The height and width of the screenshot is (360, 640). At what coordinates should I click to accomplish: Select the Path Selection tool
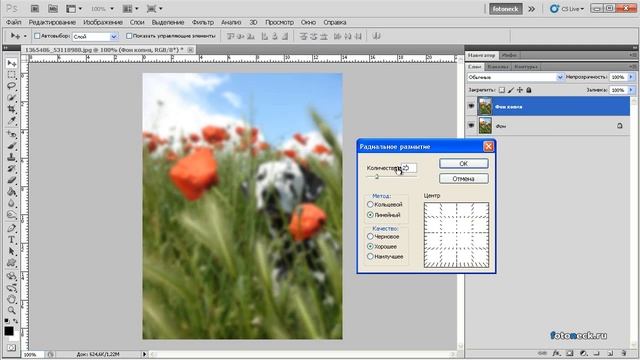coord(11,251)
